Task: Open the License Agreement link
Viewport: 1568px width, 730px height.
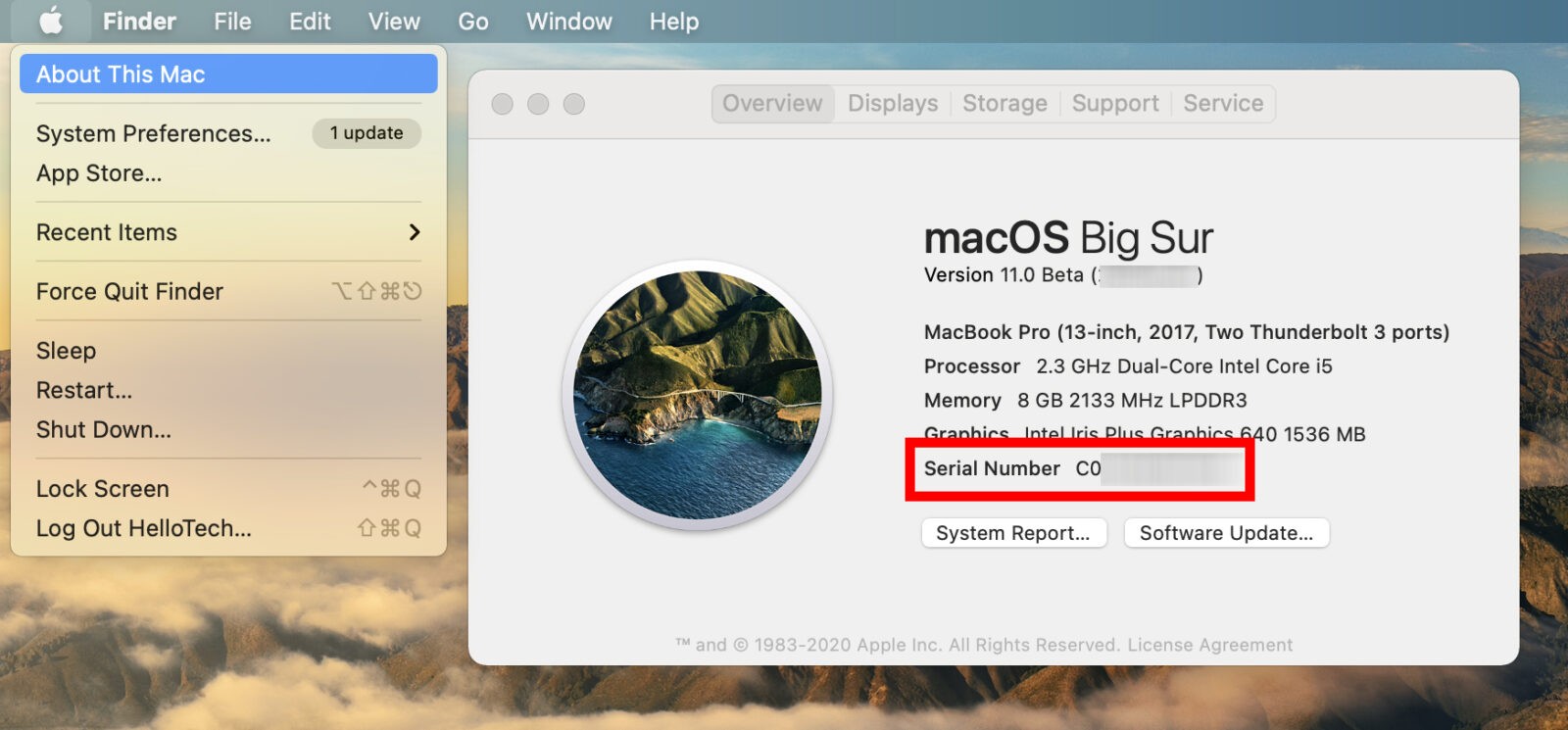Action: pyautogui.click(x=1209, y=645)
